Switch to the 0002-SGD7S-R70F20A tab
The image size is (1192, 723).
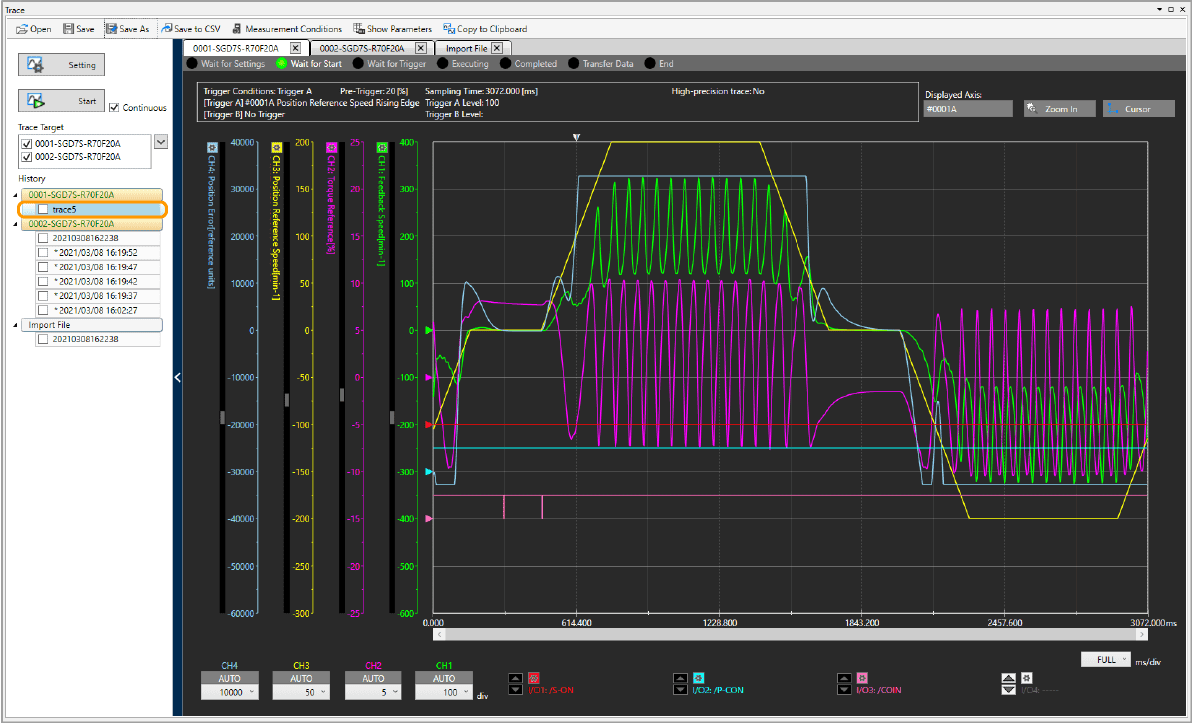tap(362, 48)
